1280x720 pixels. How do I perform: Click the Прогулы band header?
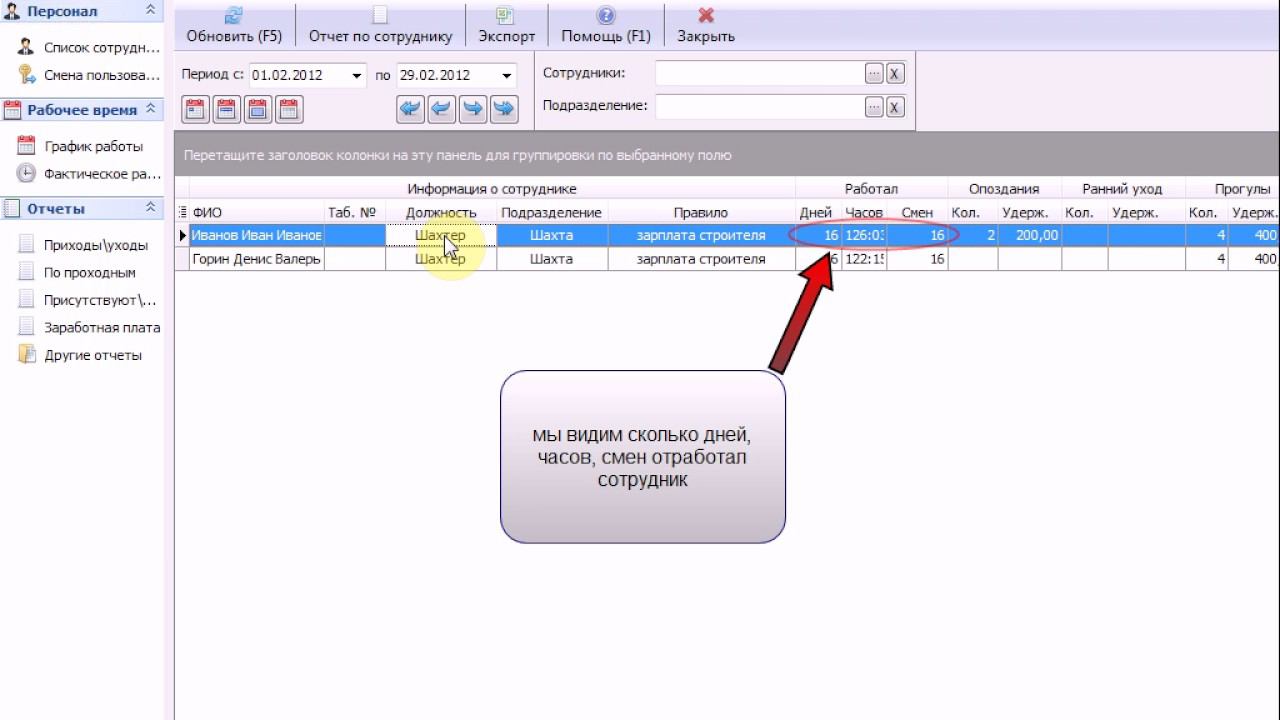tap(1232, 189)
